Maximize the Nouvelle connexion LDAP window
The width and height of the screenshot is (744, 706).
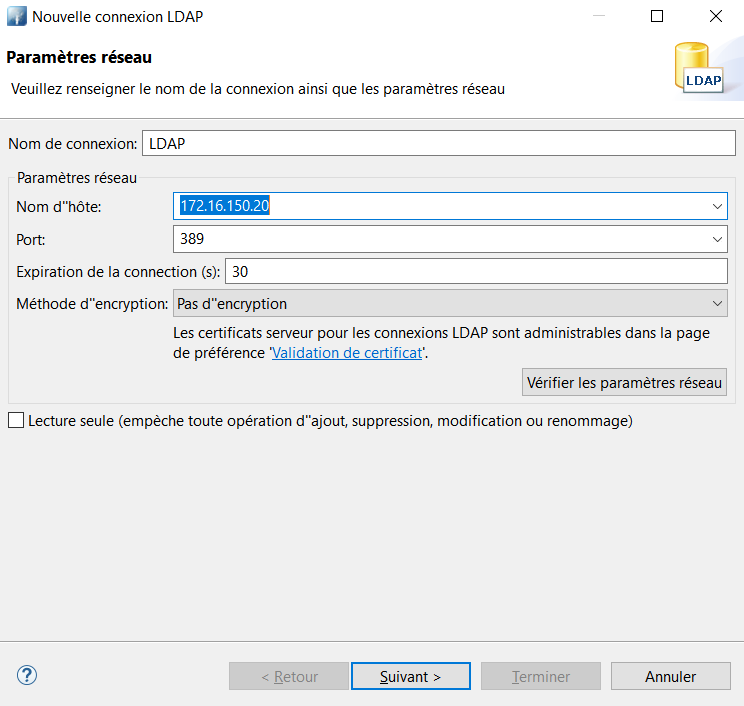657,16
